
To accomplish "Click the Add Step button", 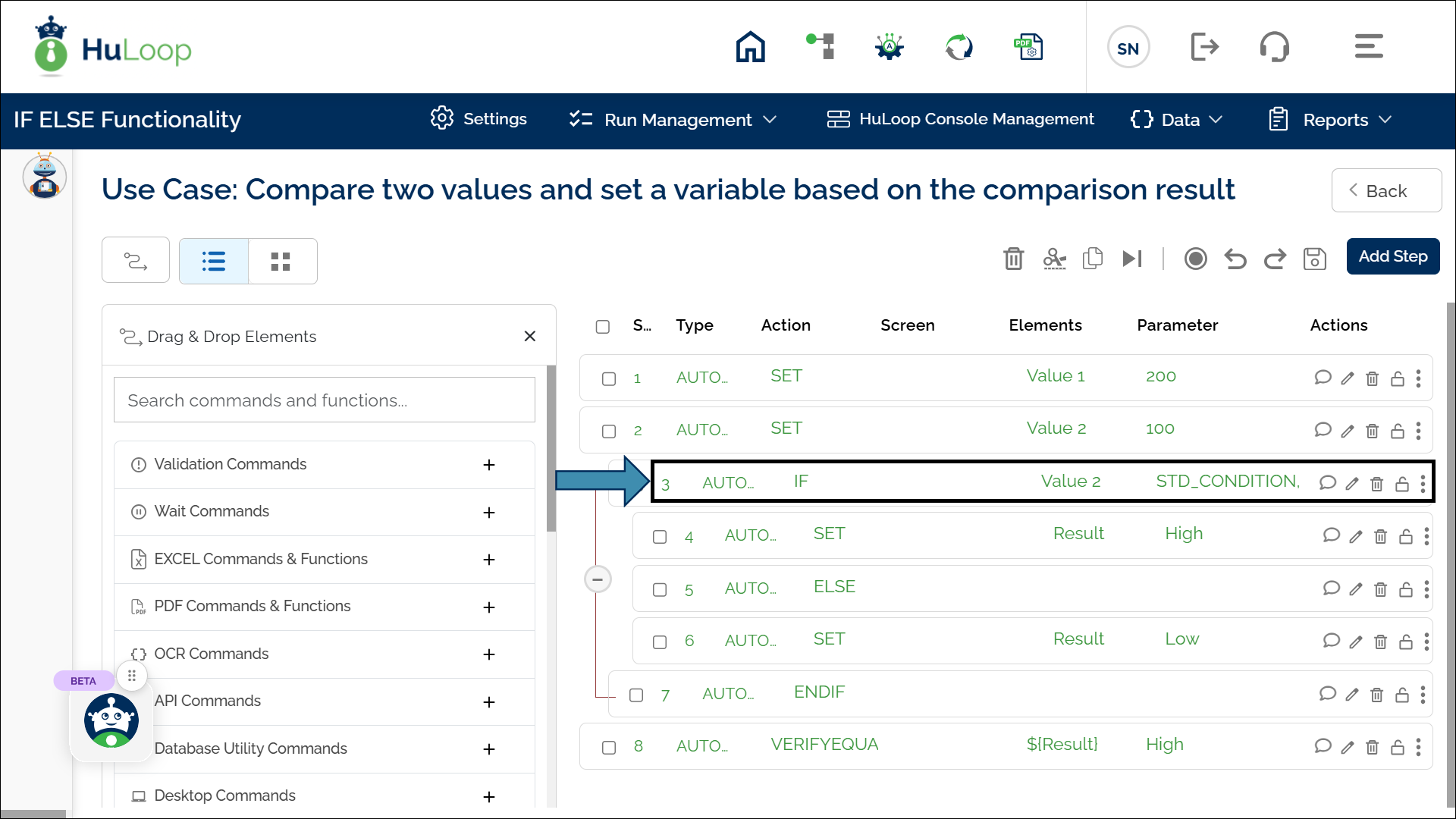I will point(1392,256).
